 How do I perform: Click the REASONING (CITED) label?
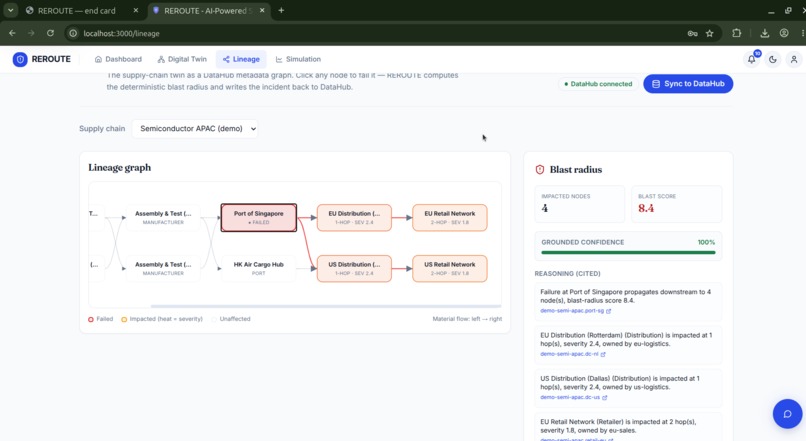coord(567,273)
